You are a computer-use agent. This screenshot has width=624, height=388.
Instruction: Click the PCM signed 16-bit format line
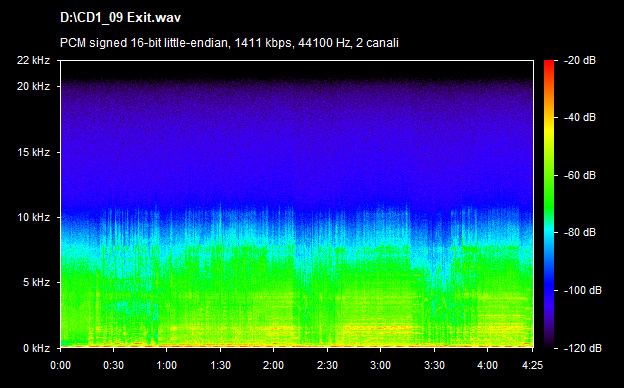229,43
